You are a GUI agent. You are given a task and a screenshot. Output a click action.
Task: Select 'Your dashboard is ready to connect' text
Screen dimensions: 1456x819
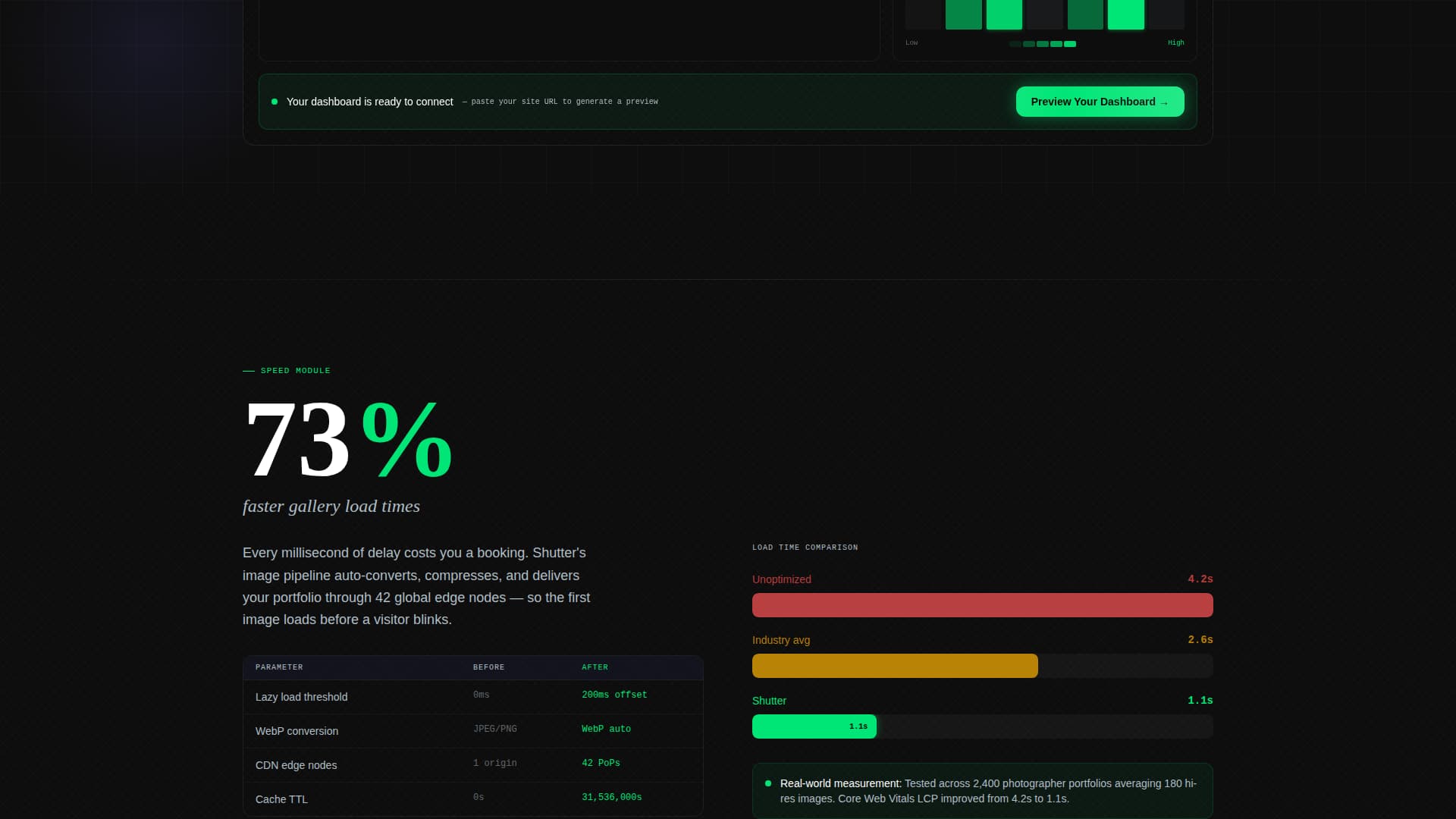pos(369,102)
